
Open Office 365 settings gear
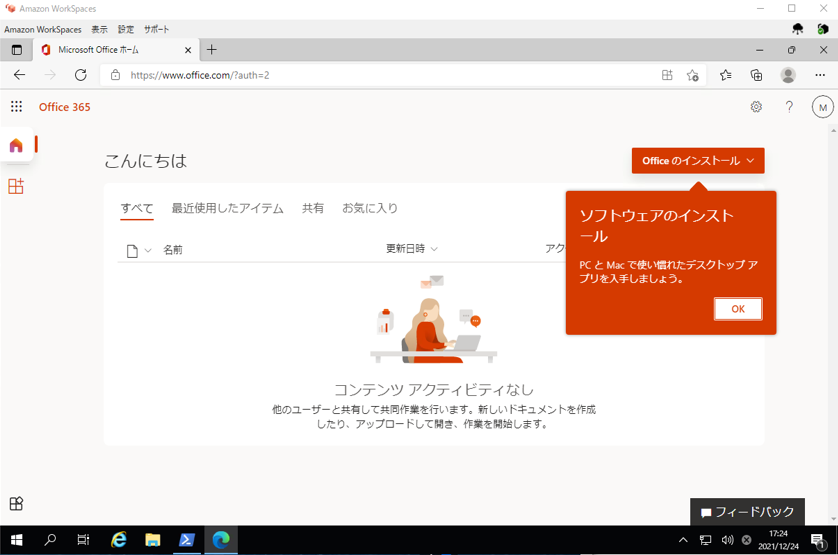pos(756,107)
